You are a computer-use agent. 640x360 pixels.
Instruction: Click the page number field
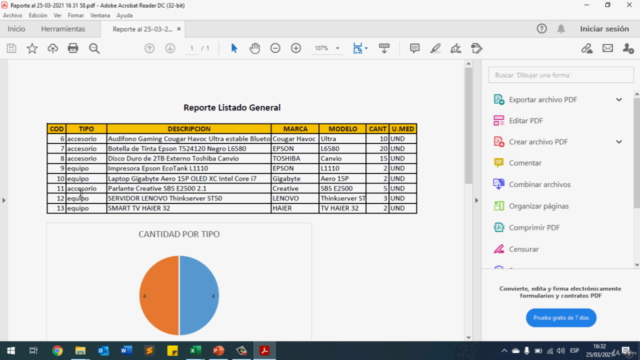point(191,48)
